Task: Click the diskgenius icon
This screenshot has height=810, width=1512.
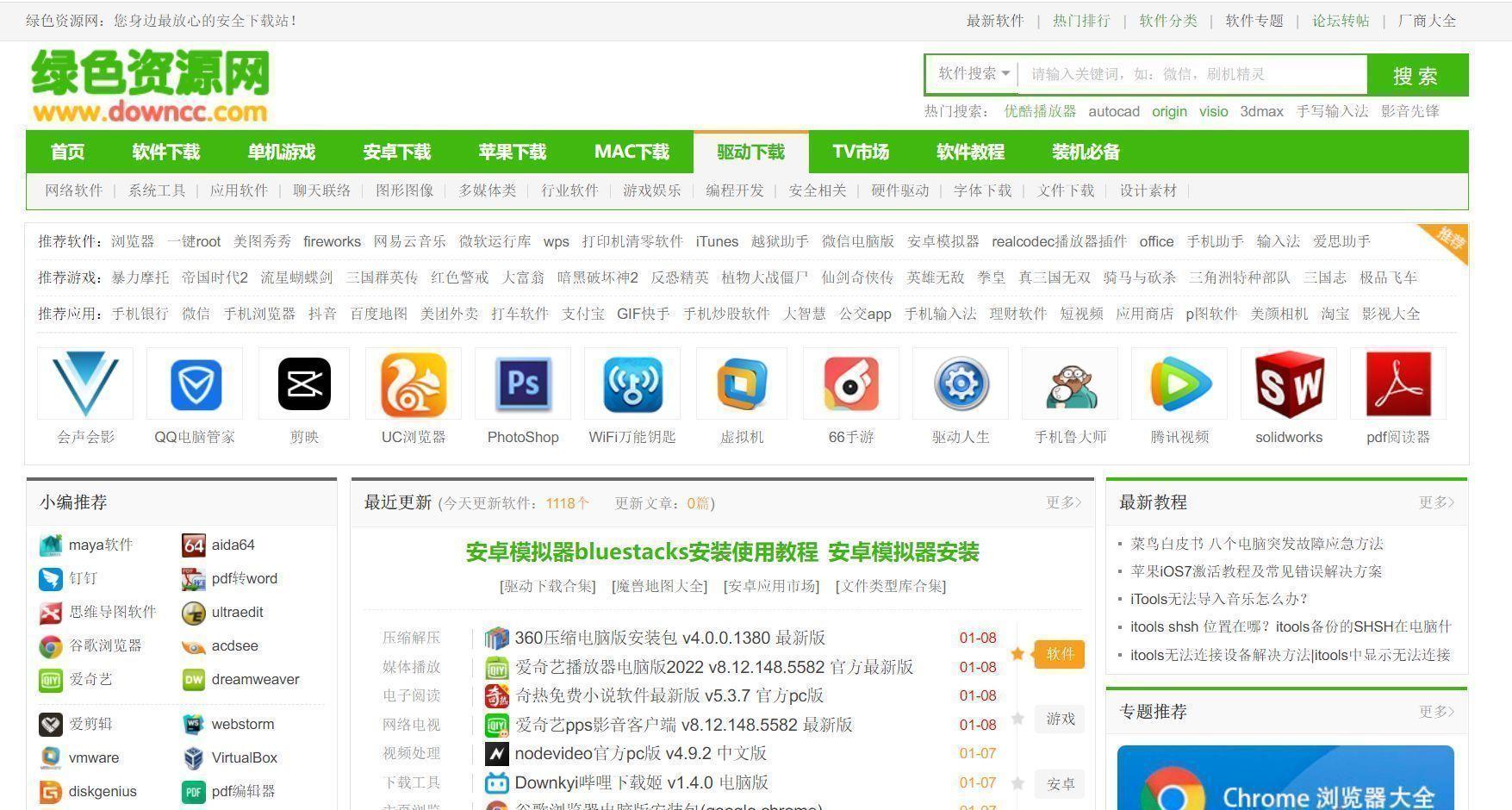Action: pos(51,792)
